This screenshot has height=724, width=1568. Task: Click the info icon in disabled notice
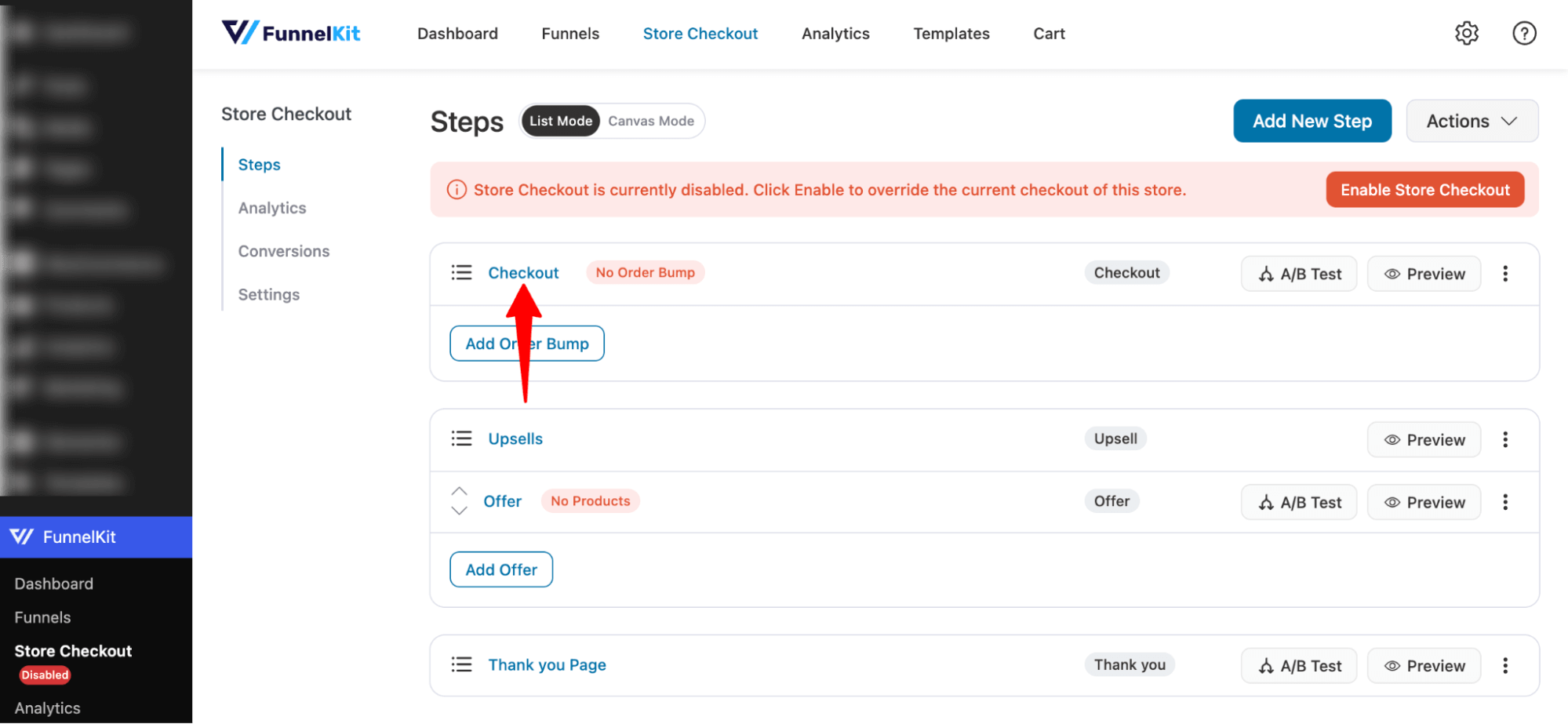click(x=457, y=190)
